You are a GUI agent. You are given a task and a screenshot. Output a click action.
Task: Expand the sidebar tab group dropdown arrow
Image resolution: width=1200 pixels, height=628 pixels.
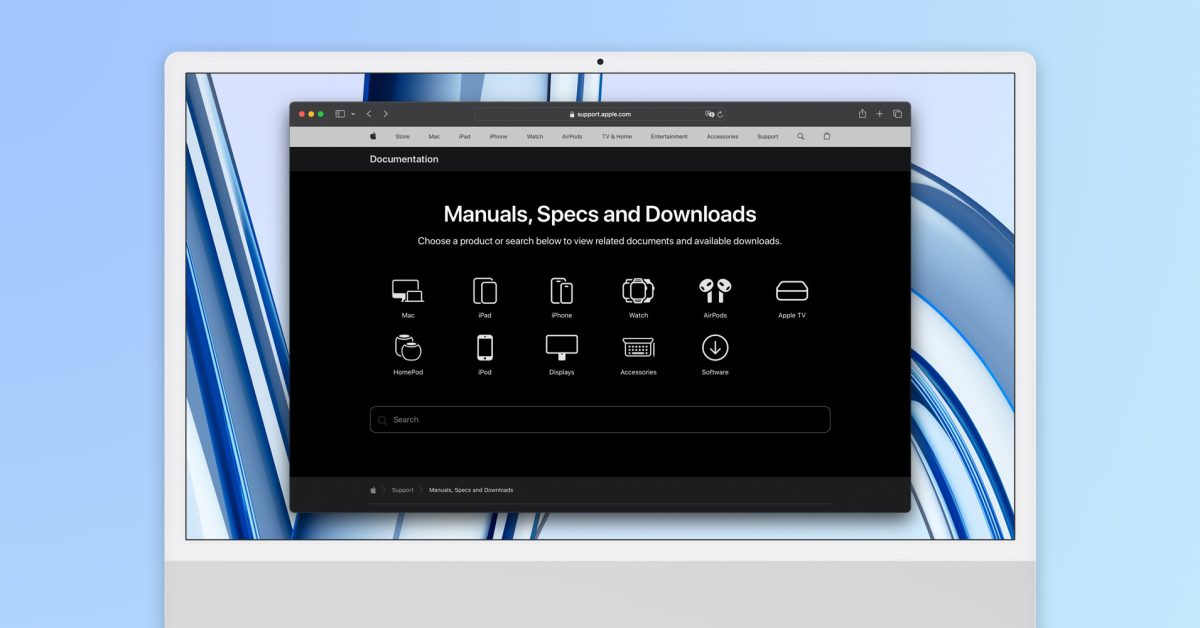click(353, 114)
